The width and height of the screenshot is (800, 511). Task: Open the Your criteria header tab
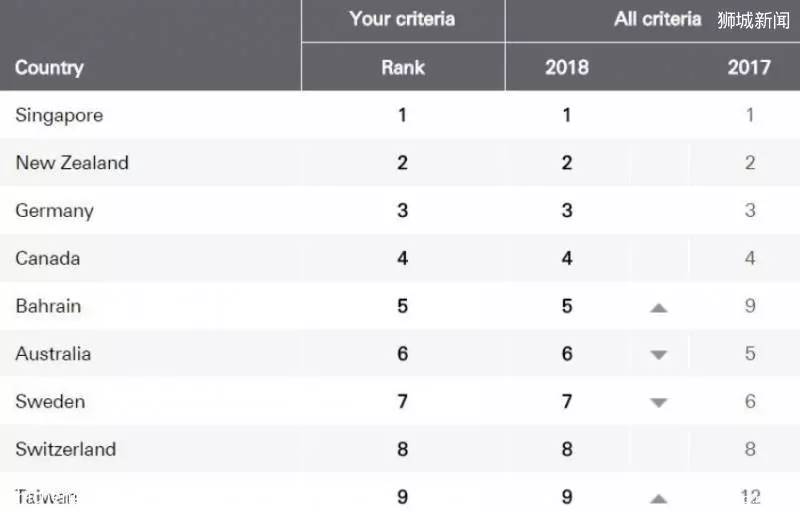(x=402, y=19)
